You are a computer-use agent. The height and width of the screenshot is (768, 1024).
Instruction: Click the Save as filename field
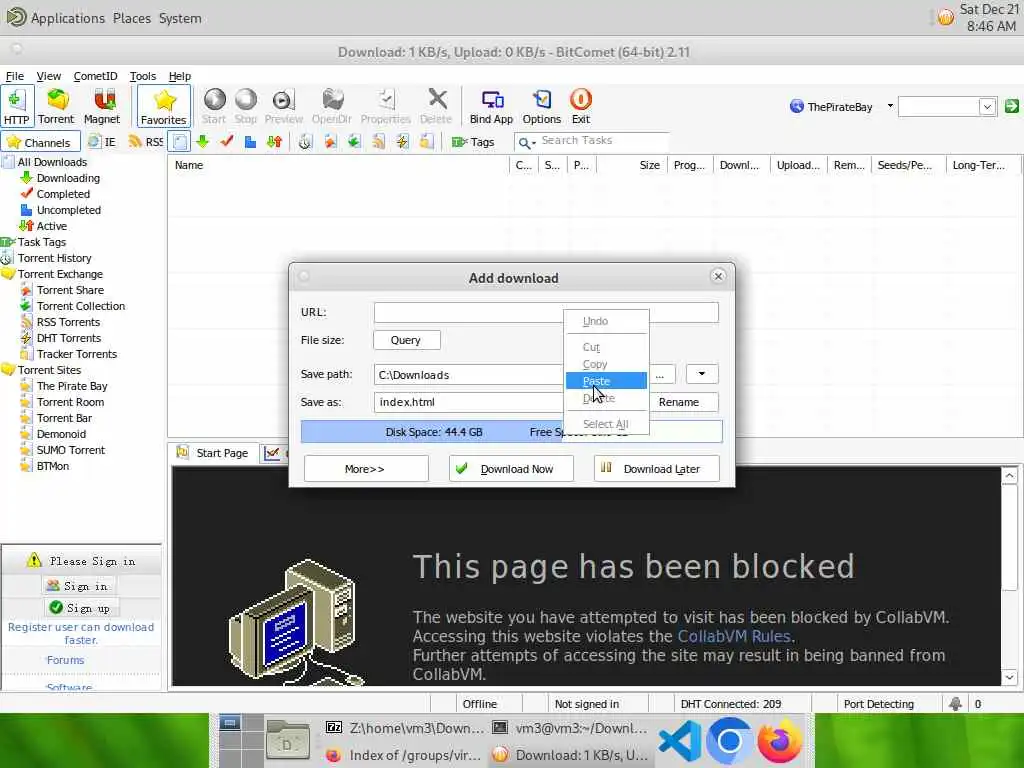468,402
